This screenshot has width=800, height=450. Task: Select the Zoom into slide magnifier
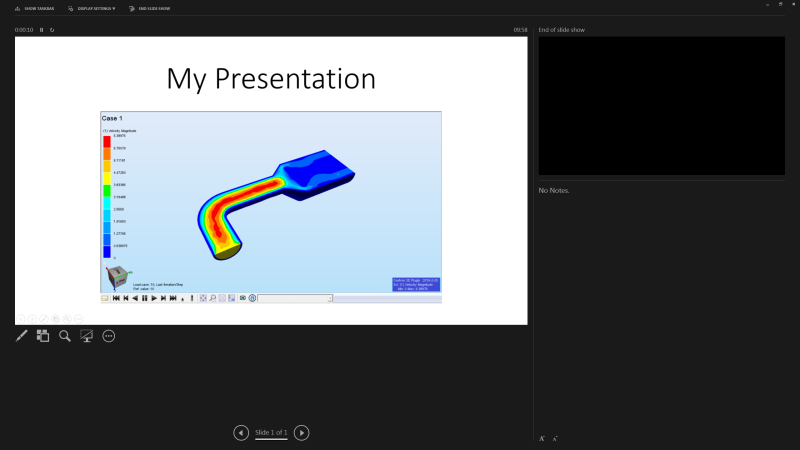(65, 336)
